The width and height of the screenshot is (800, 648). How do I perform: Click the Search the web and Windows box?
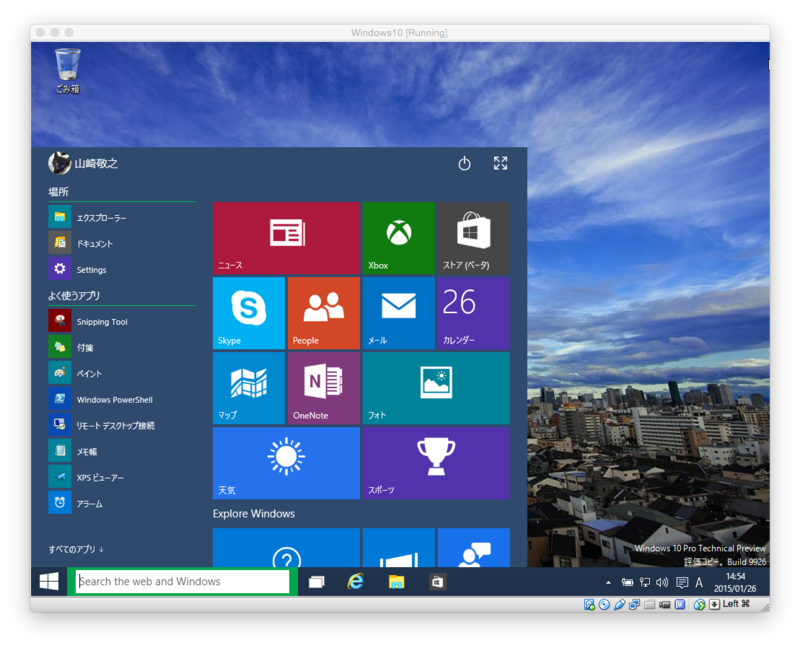pos(183,581)
